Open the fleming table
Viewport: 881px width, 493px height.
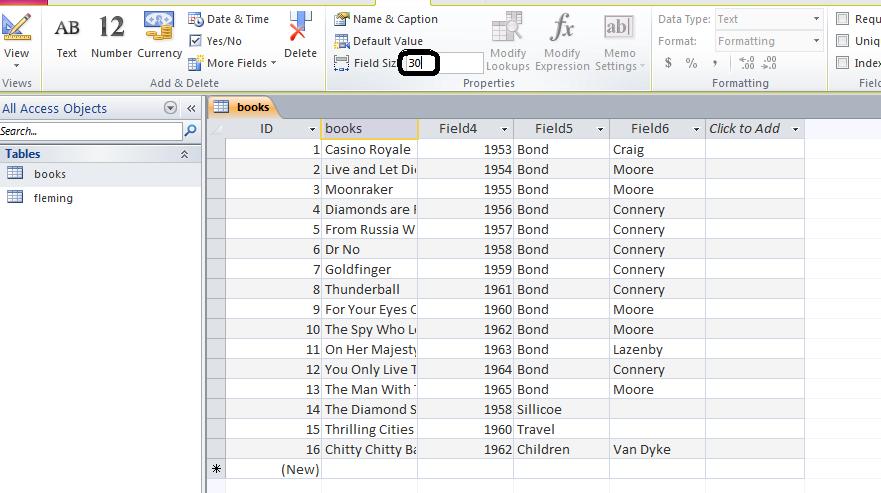(53, 197)
